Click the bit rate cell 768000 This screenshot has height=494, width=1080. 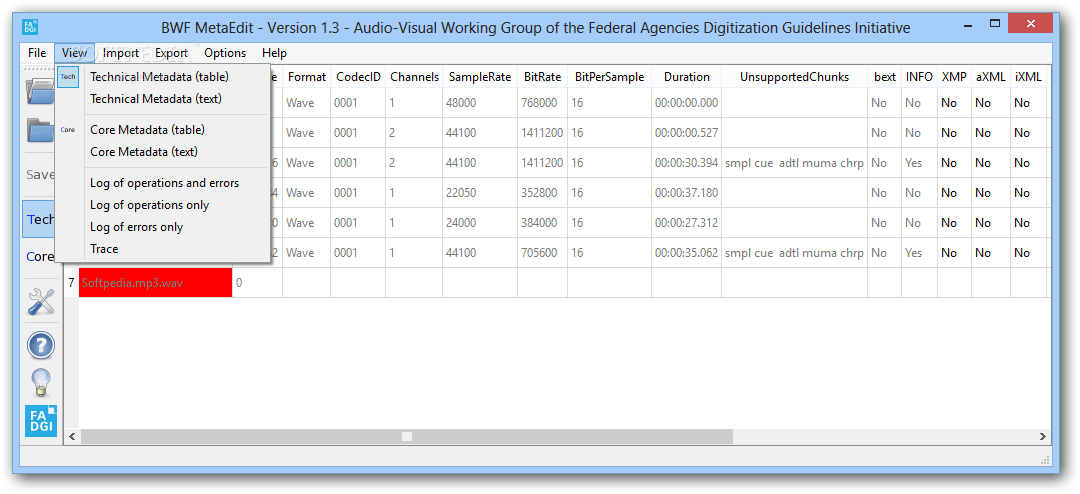tap(543, 103)
